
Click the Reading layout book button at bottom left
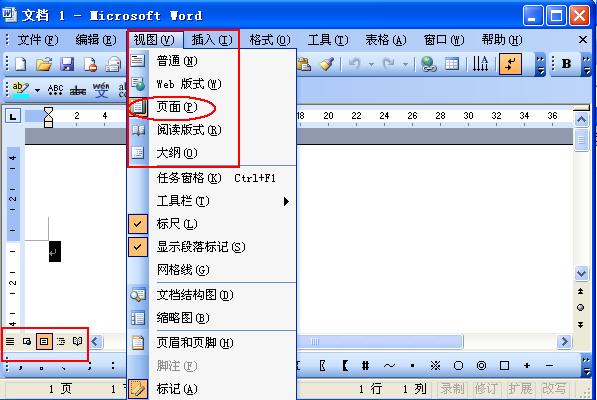point(78,341)
